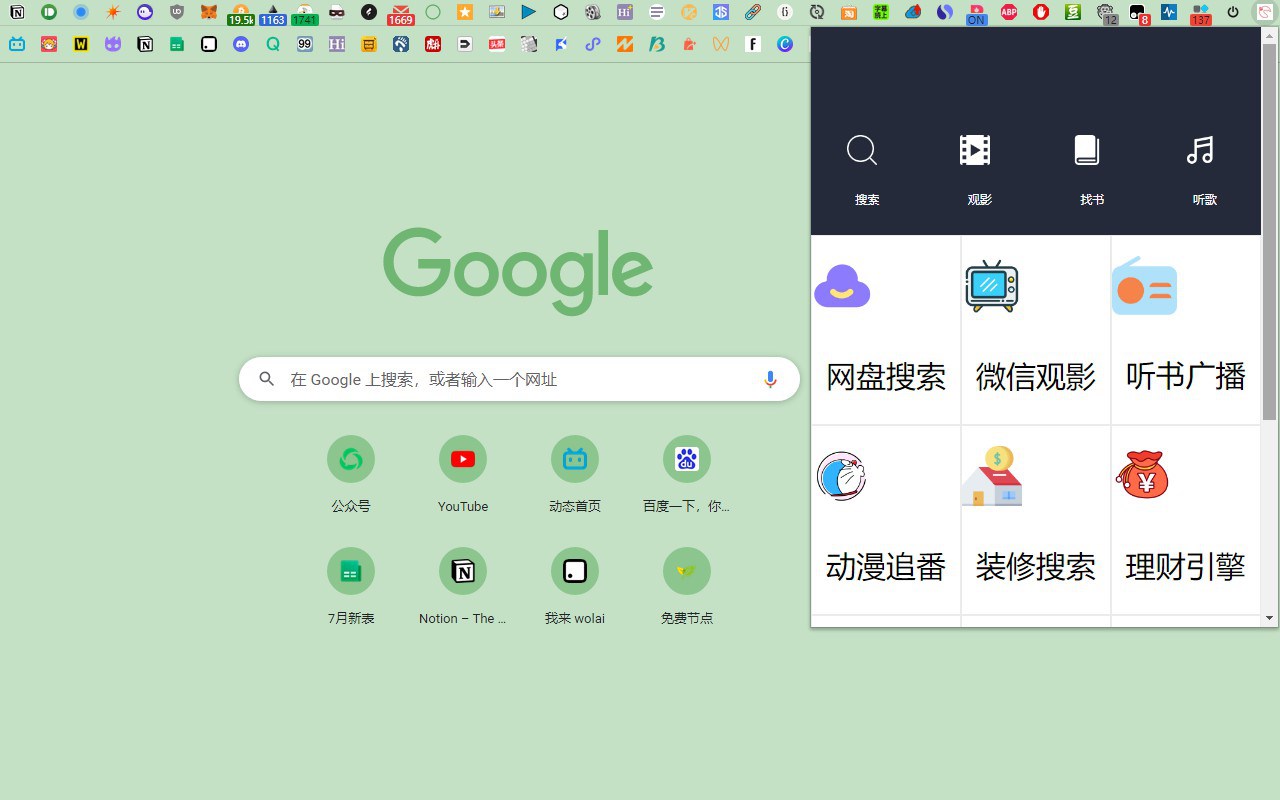Open the Notion shortcut tile
The image size is (1280, 800).
pos(463,586)
